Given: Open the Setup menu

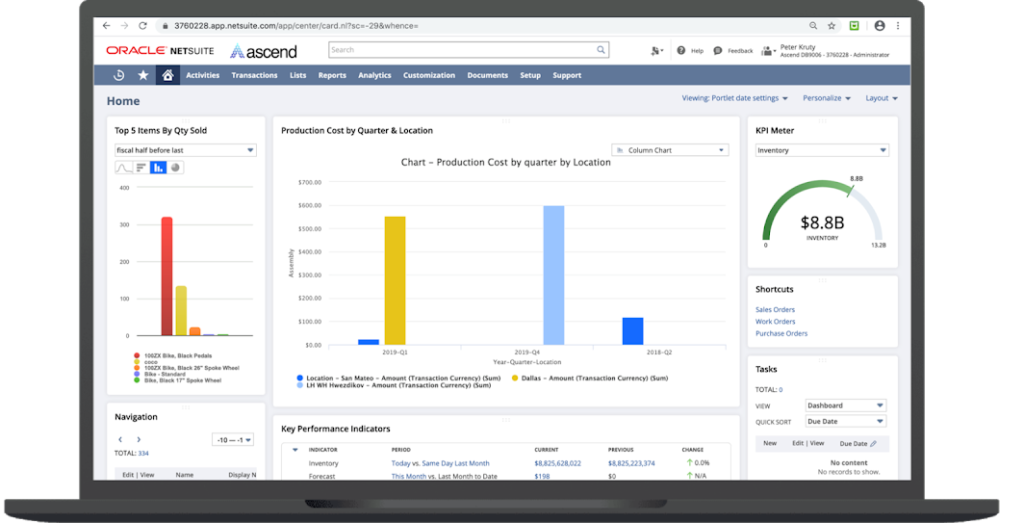Looking at the screenshot, I should [530, 75].
